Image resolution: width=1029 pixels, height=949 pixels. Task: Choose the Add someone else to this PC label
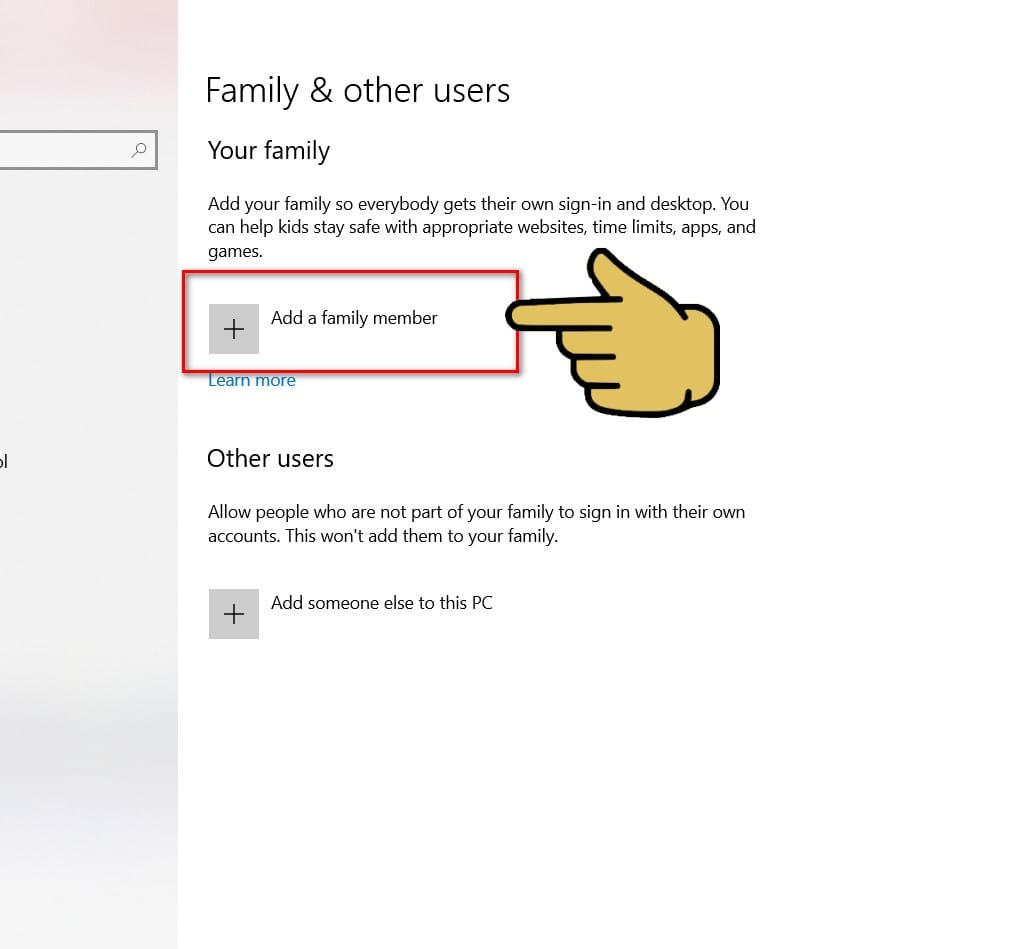pos(381,603)
